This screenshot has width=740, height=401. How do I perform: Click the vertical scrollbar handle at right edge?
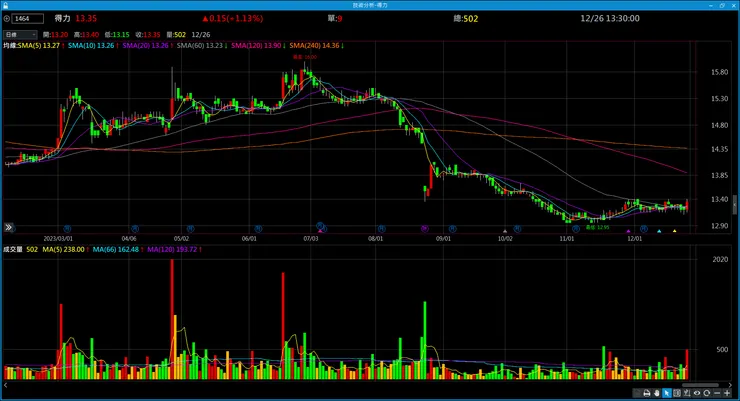(x=734, y=204)
